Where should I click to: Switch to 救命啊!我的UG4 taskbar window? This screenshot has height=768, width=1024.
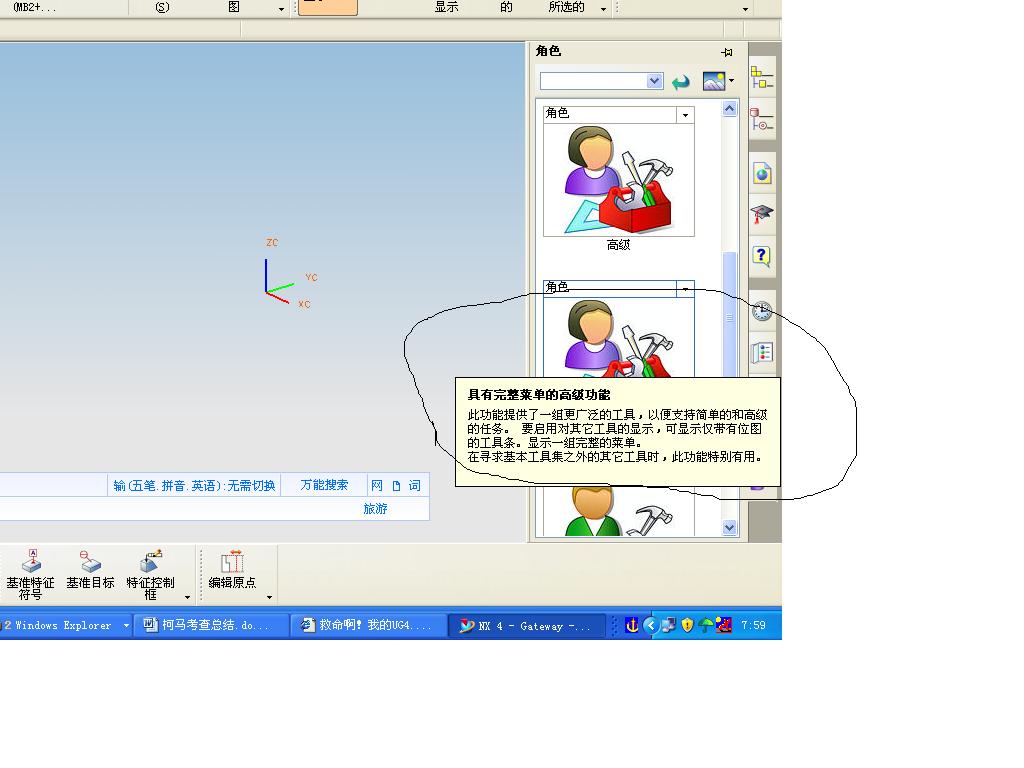coord(368,625)
